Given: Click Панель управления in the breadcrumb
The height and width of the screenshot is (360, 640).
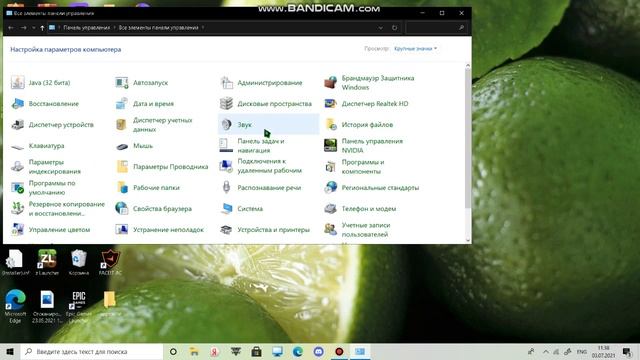Looking at the screenshot, I should point(87,28).
